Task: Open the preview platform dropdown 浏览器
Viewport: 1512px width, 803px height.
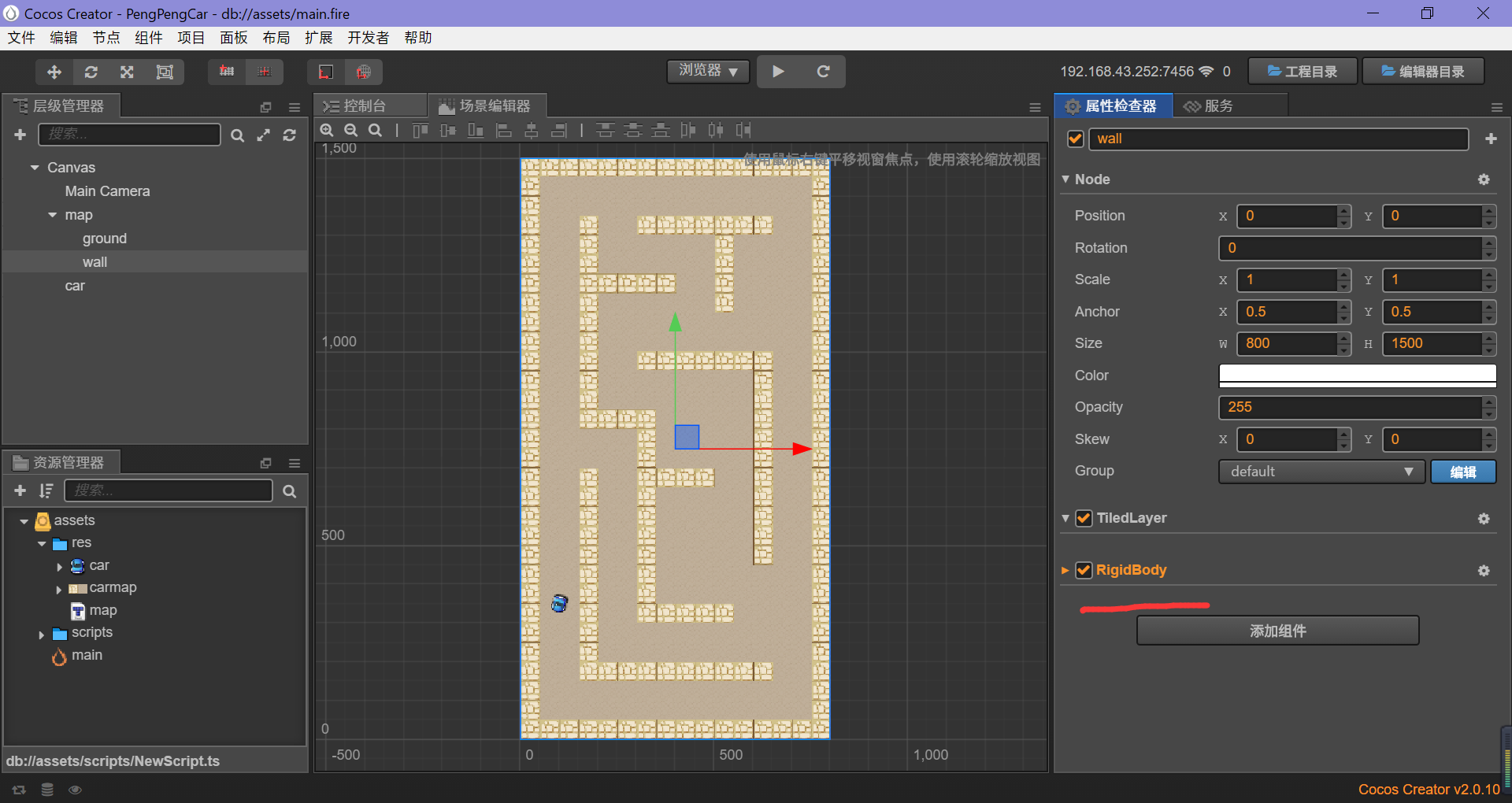Action: pos(708,71)
